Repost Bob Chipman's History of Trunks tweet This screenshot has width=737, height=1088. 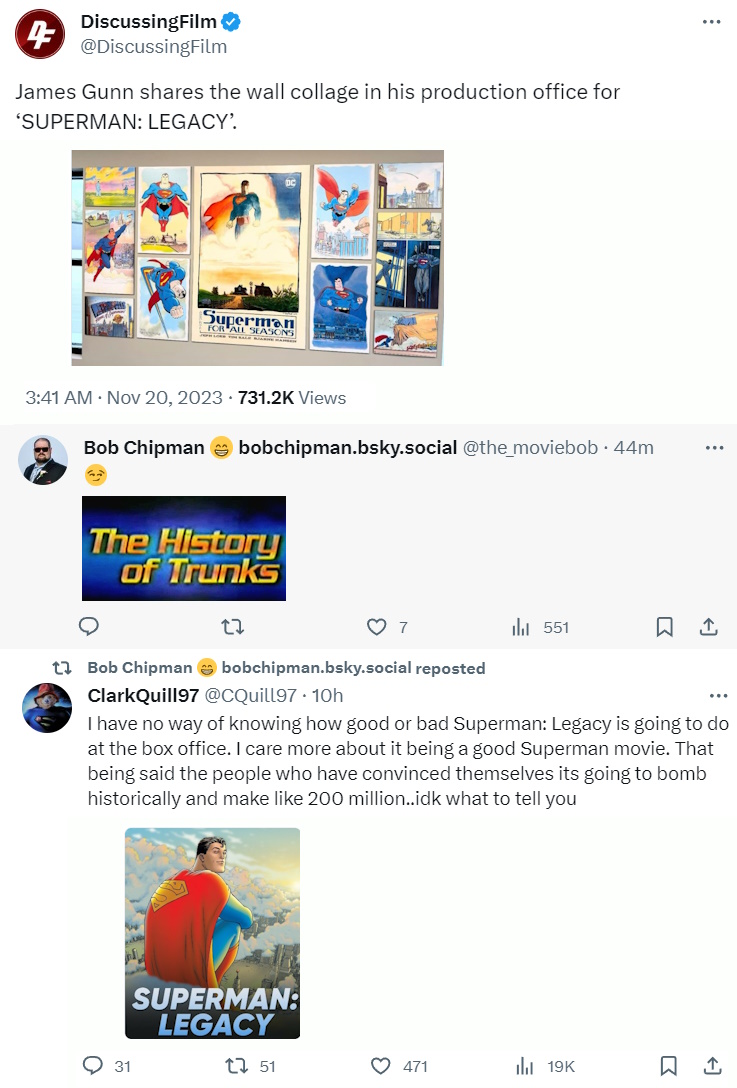pos(232,627)
